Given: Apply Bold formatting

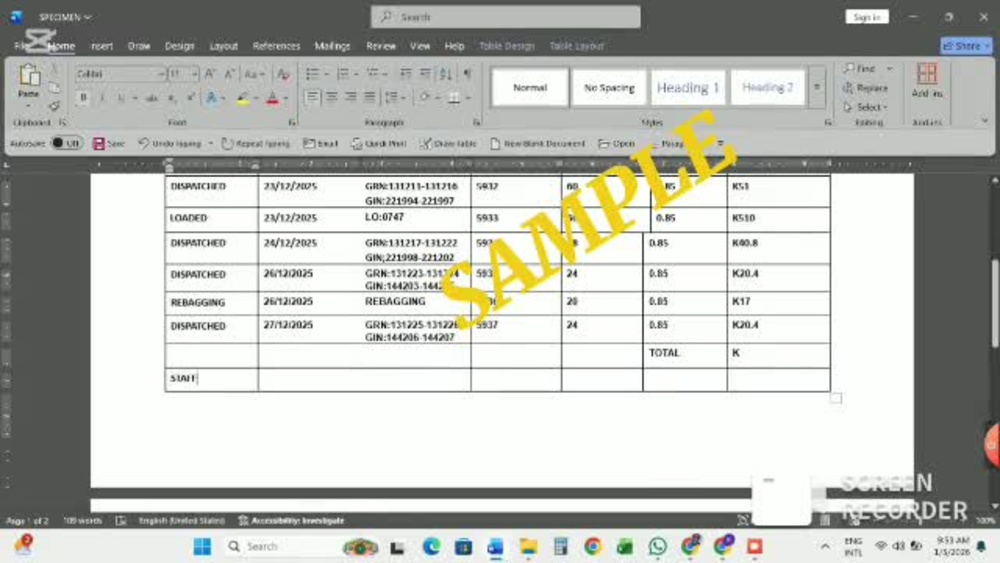Looking at the screenshot, I should (x=83, y=98).
